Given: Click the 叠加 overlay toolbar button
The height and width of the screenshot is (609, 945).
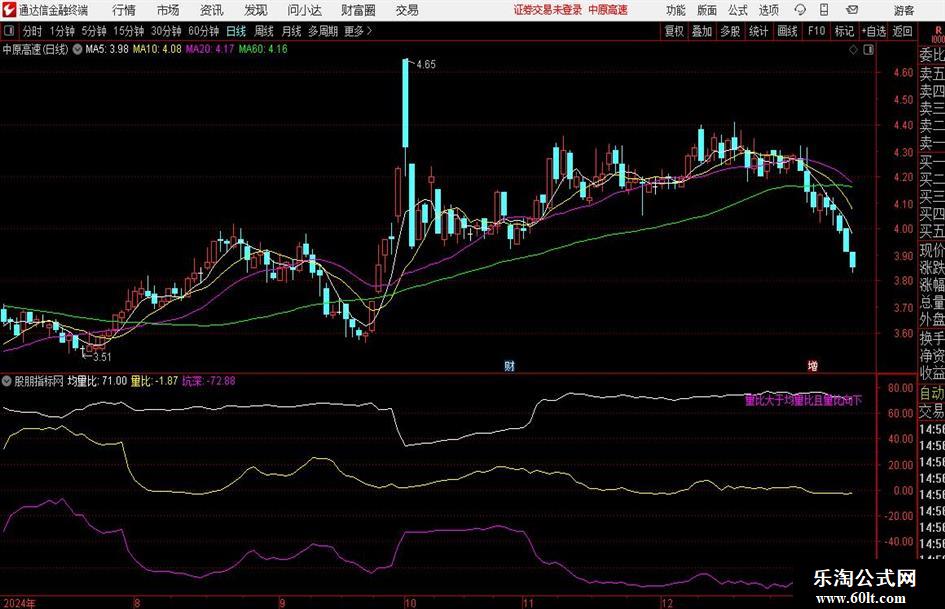Looking at the screenshot, I should click(x=702, y=31).
